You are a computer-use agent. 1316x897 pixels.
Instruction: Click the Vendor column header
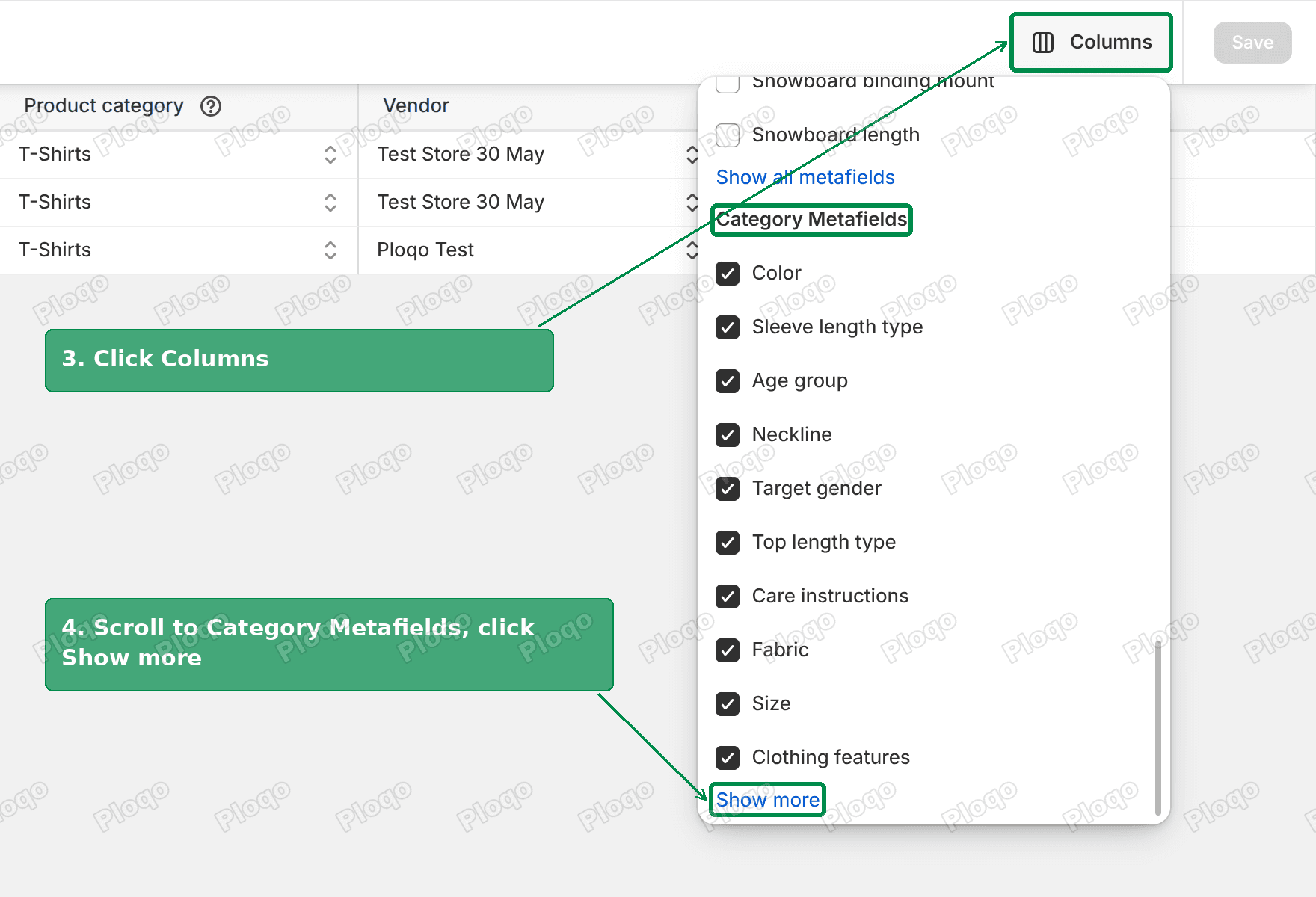tap(416, 106)
